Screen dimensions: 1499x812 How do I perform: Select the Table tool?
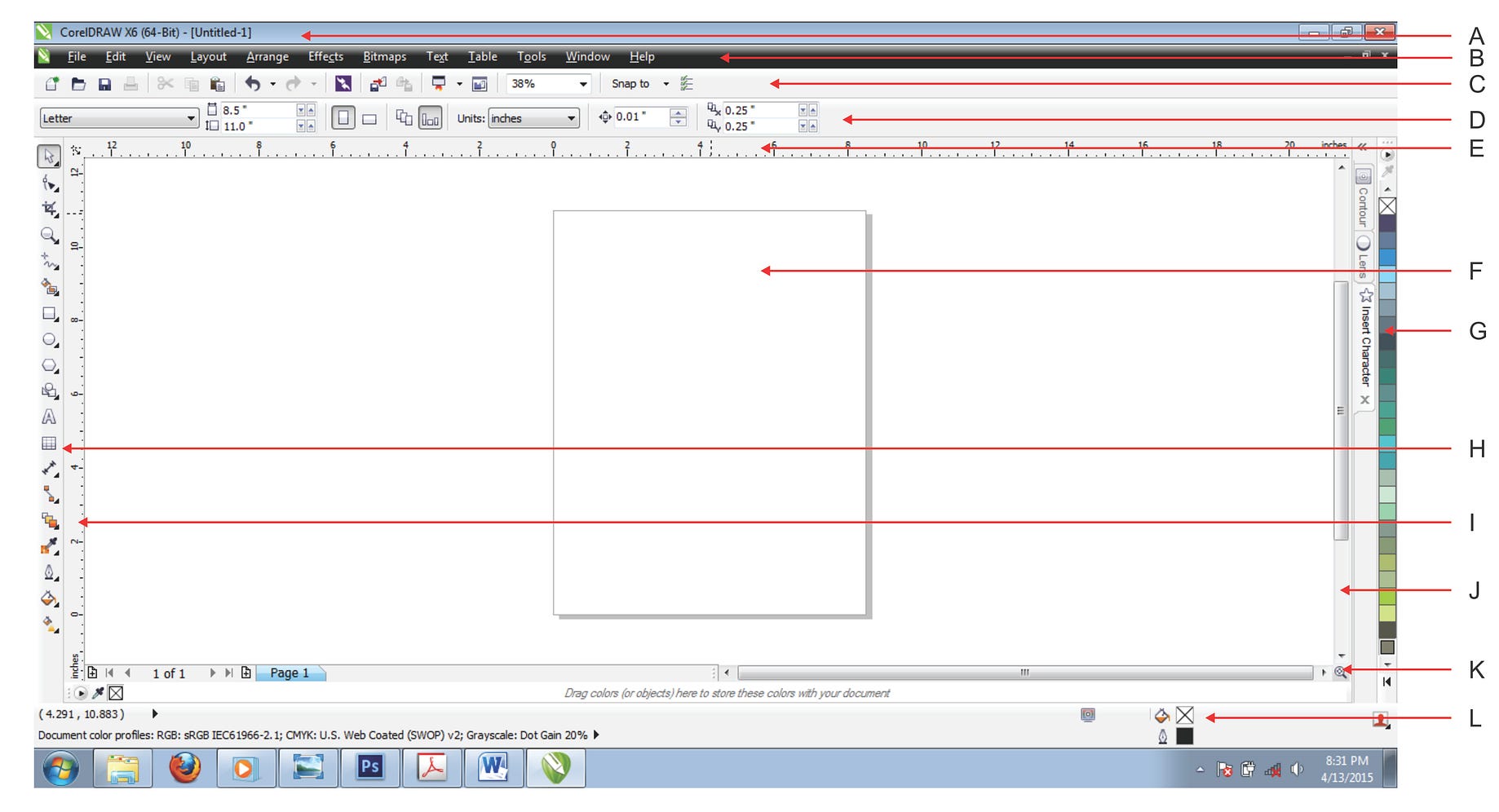[x=50, y=444]
